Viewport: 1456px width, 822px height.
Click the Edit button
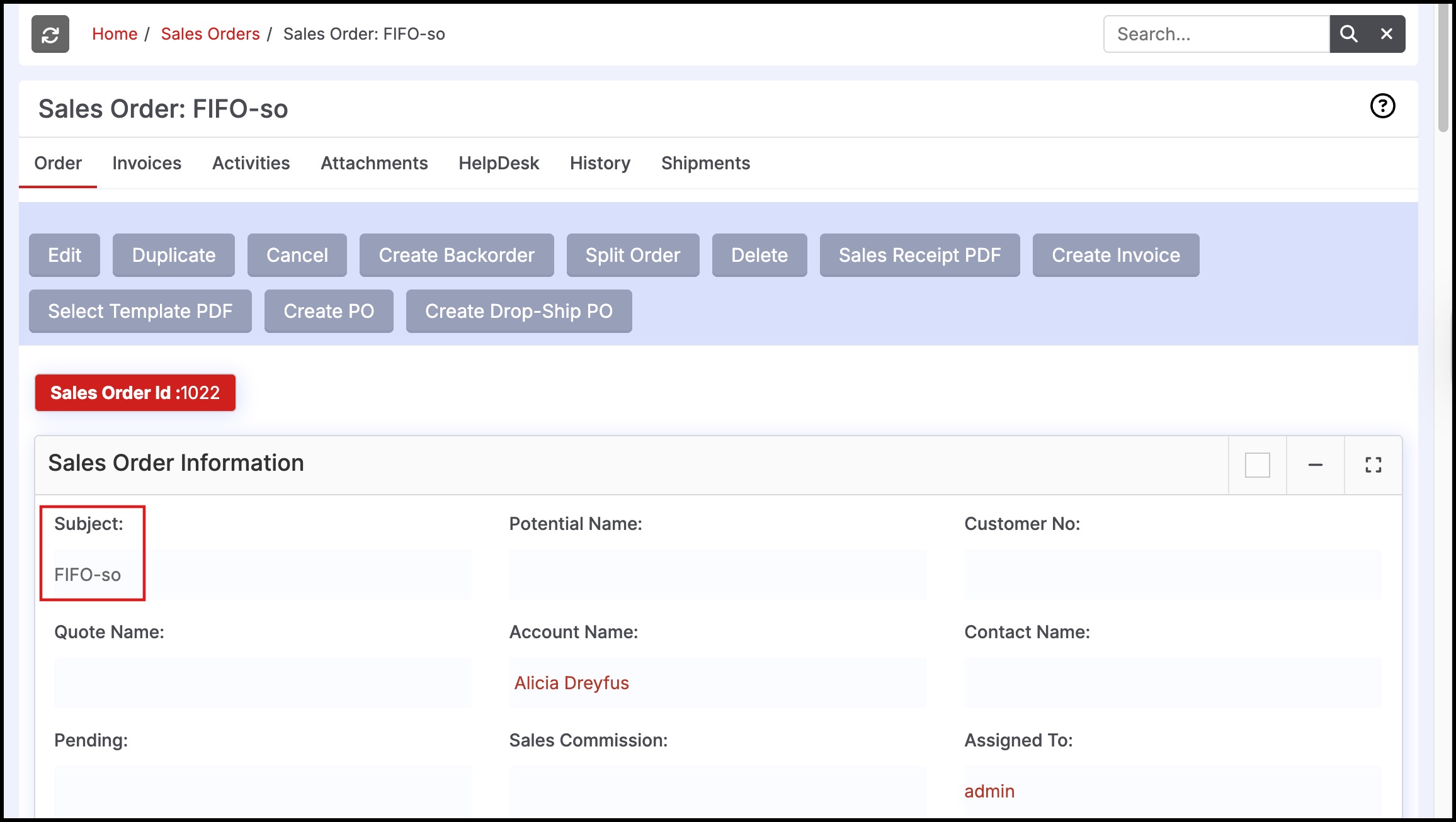64,255
